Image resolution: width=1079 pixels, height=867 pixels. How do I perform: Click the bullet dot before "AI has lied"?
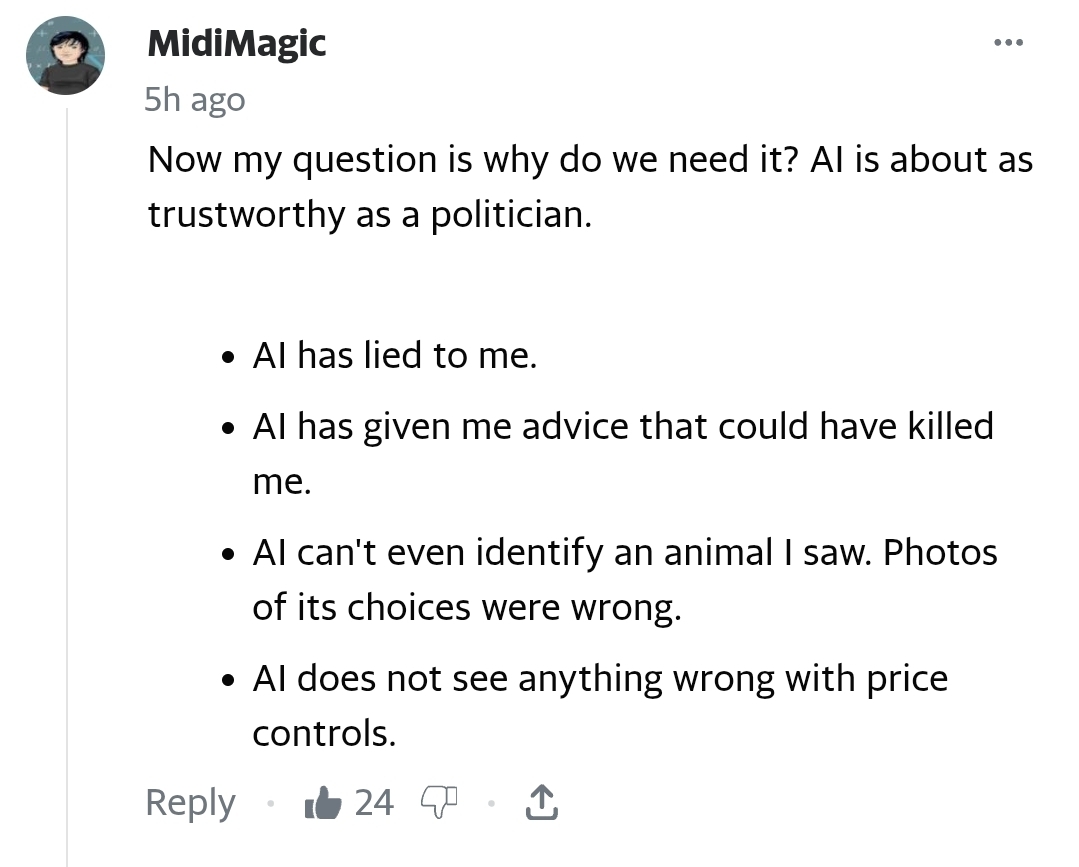(231, 357)
